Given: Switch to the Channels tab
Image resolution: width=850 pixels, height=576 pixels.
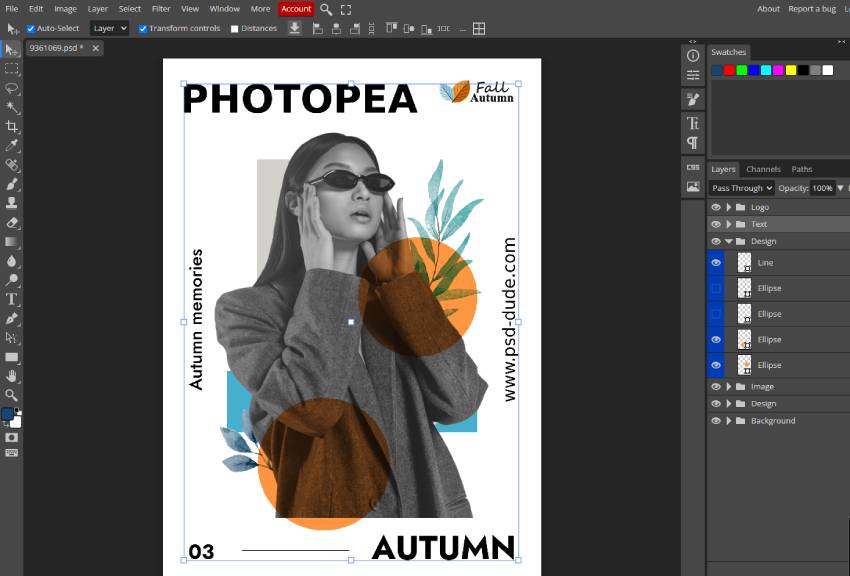Looking at the screenshot, I should [763, 170].
